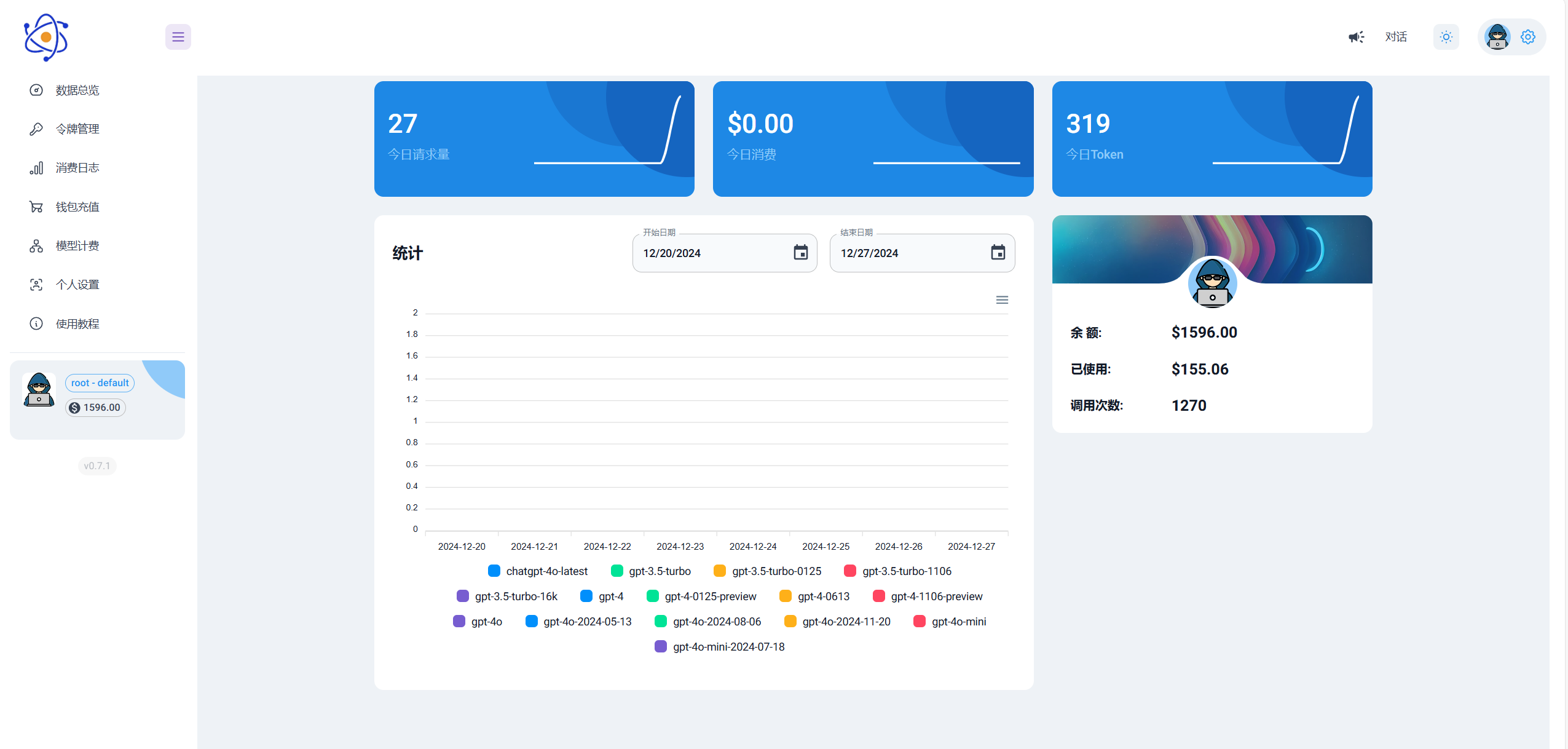Click the root - default user badge
The width and height of the screenshot is (1568, 749).
(x=100, y=383)
